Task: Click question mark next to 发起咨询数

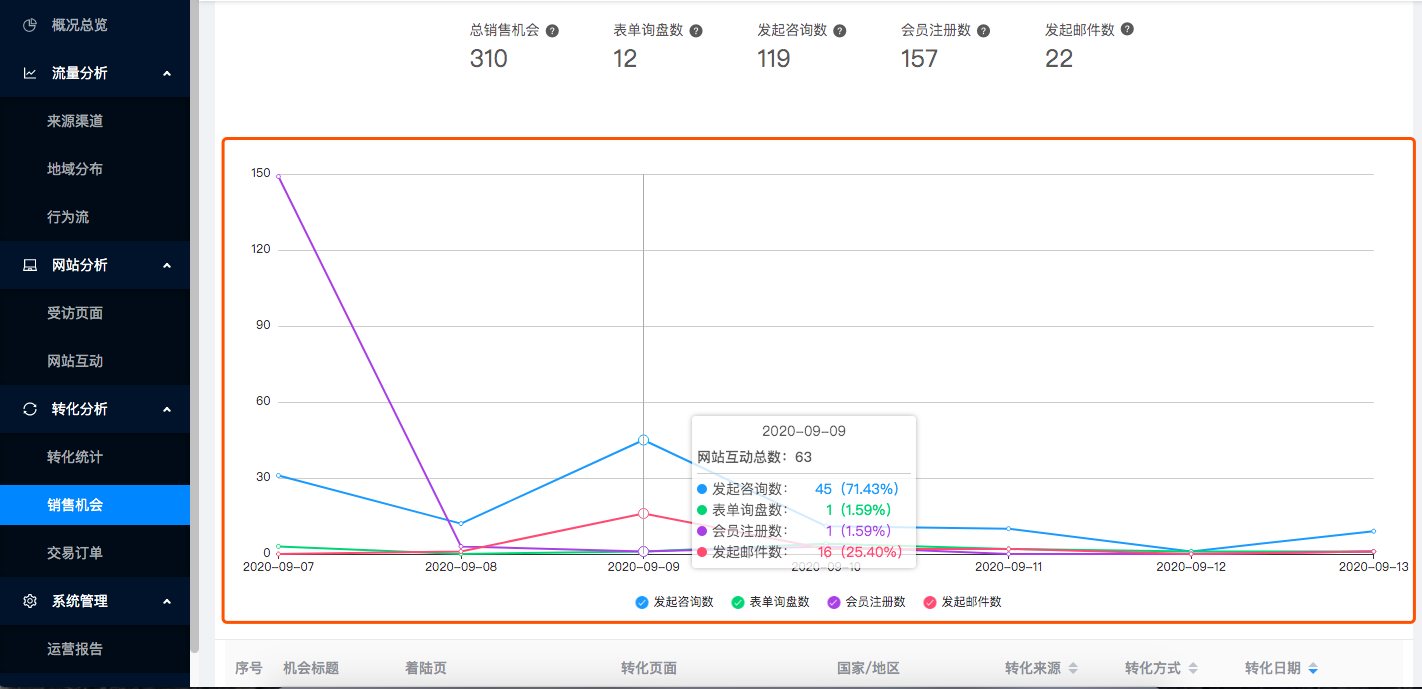Action: (x=840, y=31)
